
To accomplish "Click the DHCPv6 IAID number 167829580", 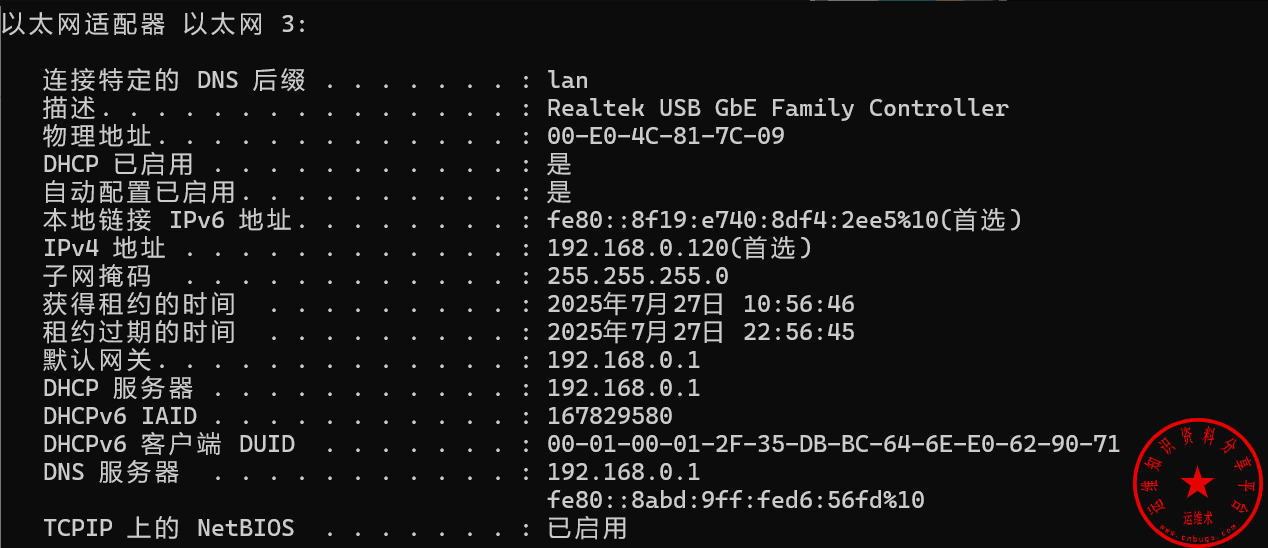I will tap(609, 416).
